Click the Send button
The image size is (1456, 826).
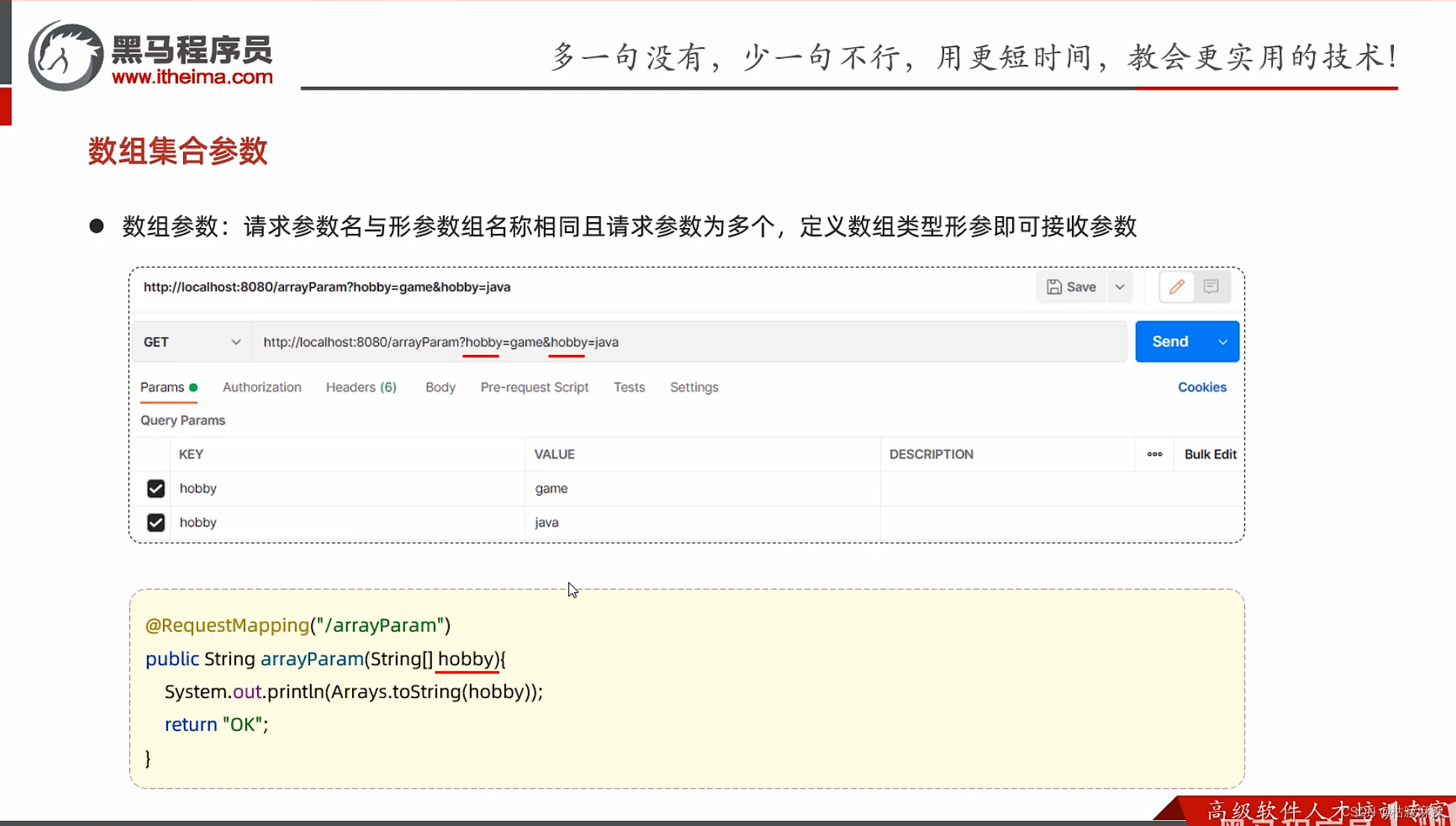point(1170,342)
